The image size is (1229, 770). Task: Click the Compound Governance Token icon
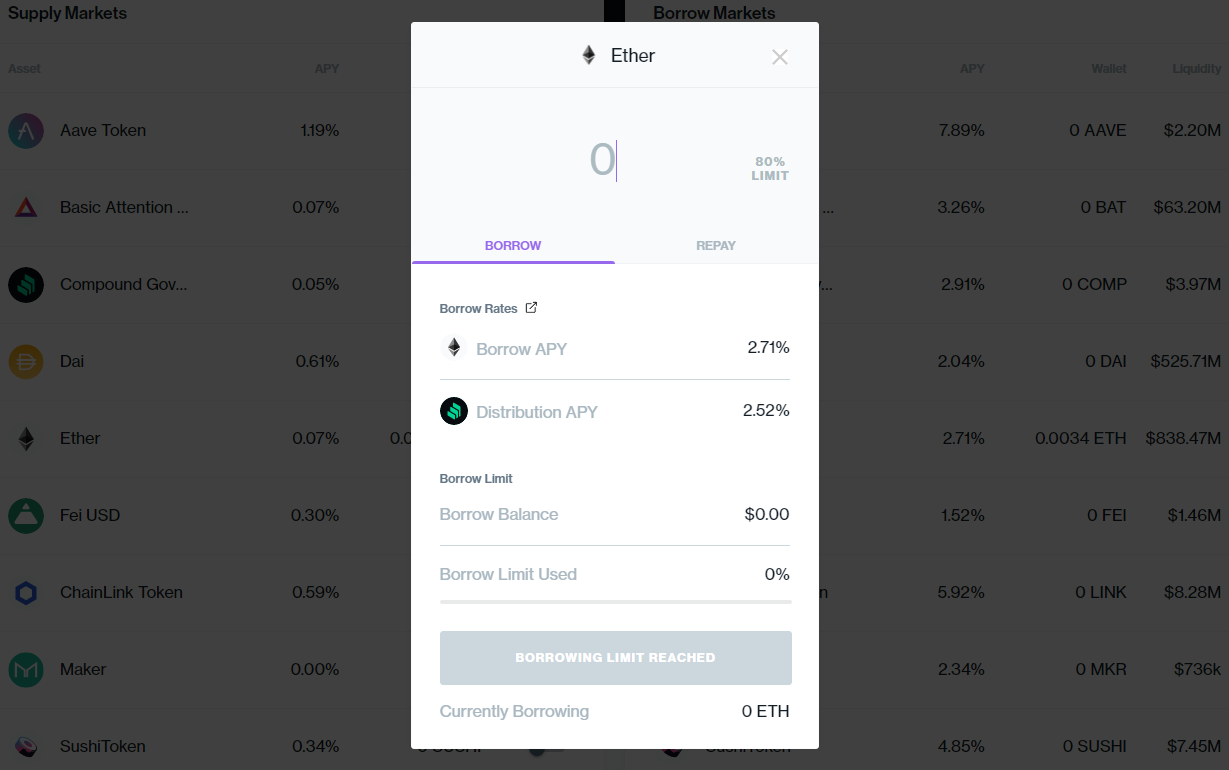[26, 285]
